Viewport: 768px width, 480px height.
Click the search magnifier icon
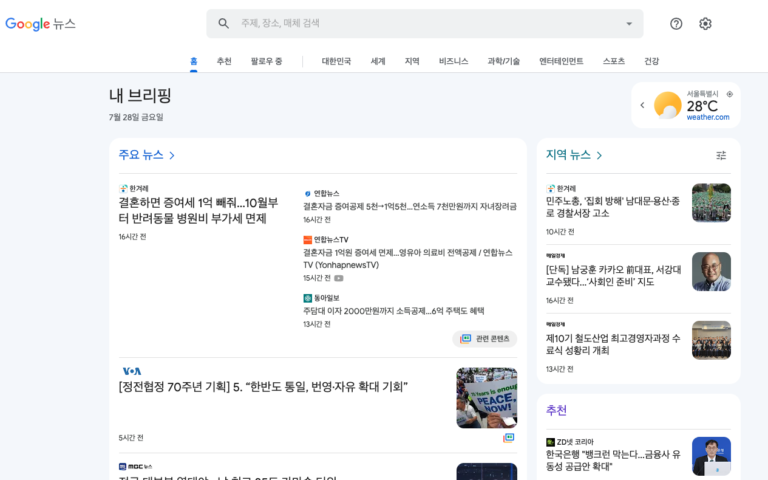223,24
